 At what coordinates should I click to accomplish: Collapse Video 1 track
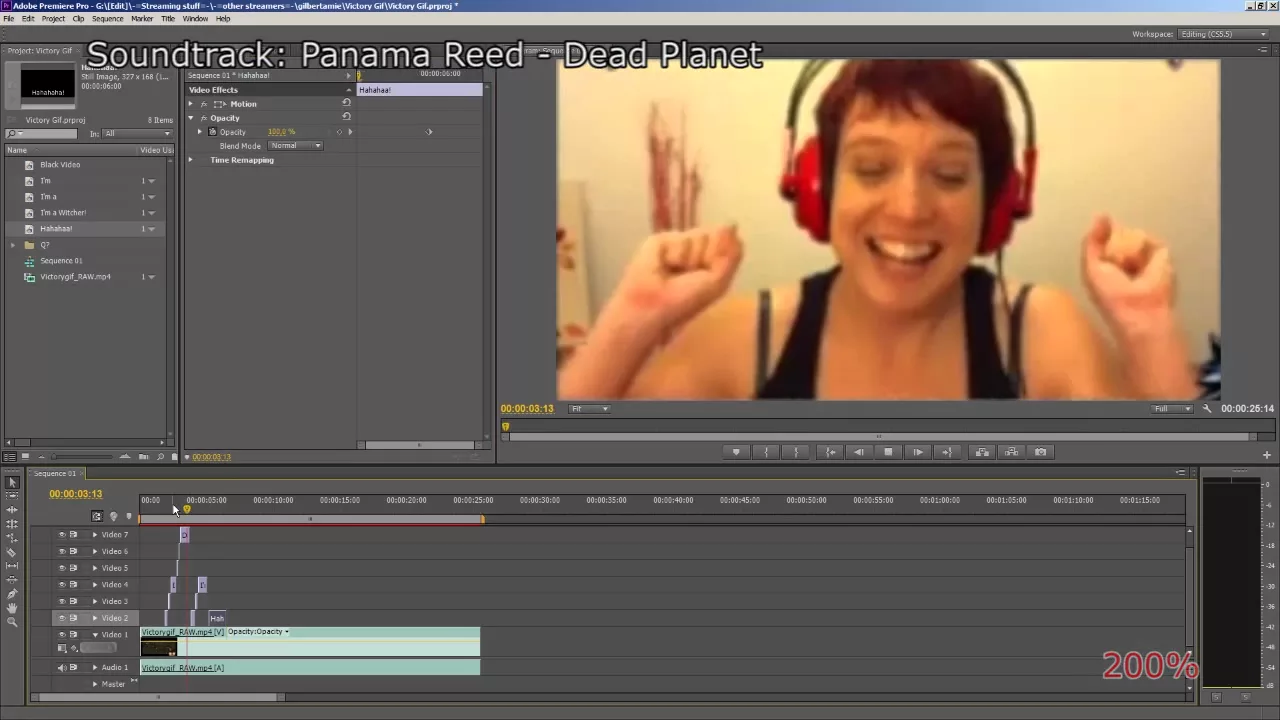click(95, 635)
